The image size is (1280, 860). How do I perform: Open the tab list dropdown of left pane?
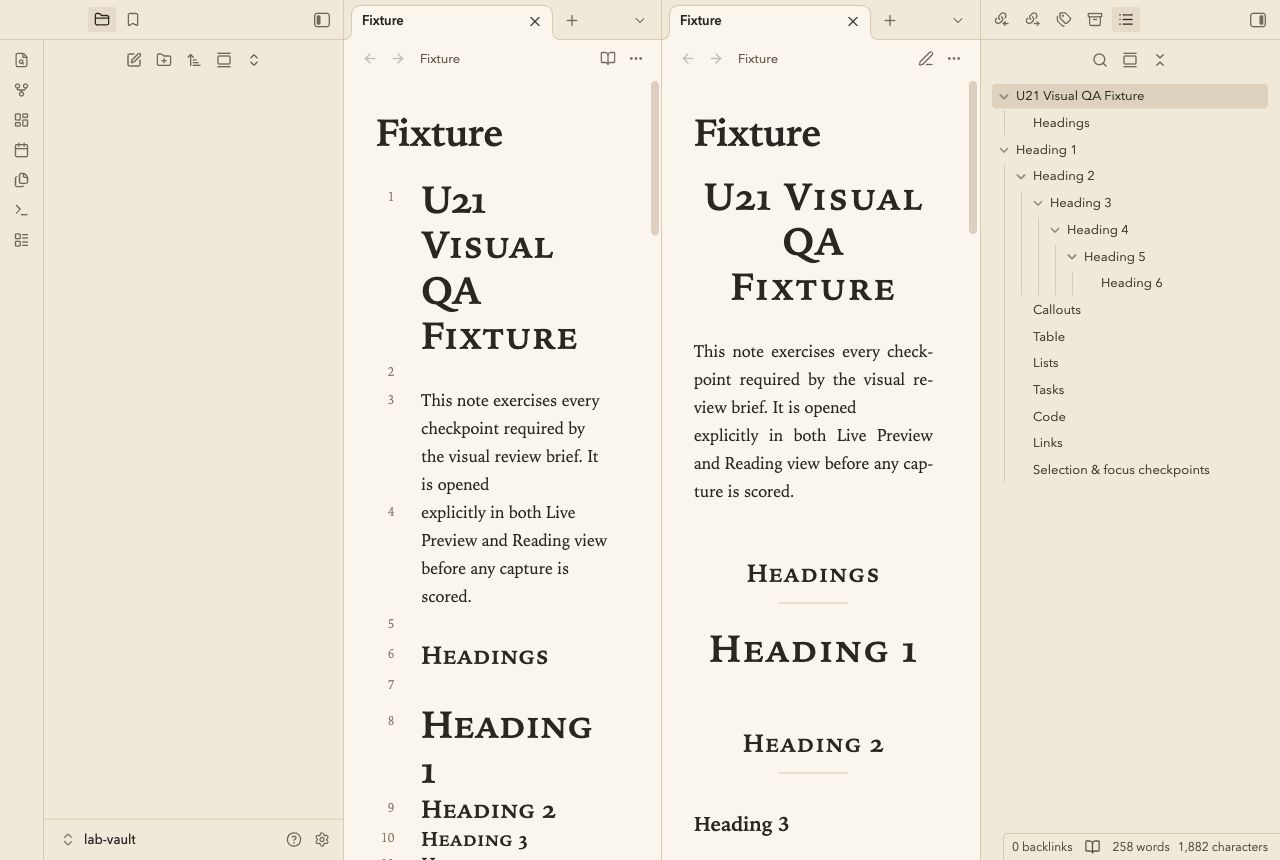(640, 20)
